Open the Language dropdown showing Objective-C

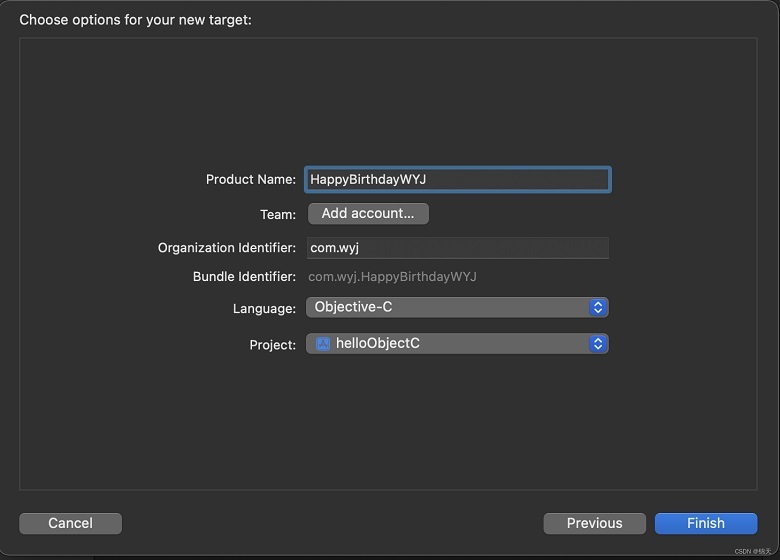[457, 307]
